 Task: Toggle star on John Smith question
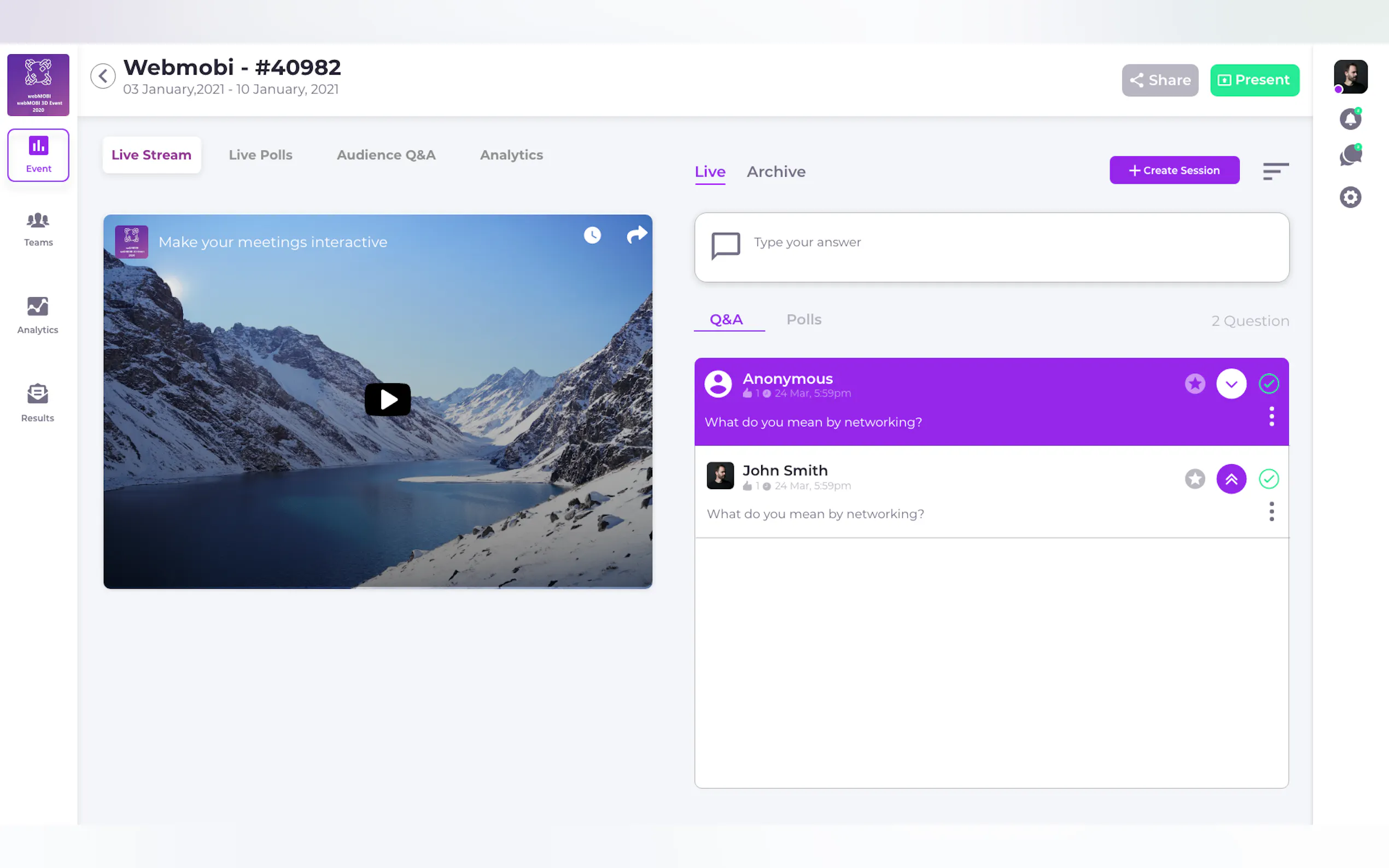tap(1194, 479)
